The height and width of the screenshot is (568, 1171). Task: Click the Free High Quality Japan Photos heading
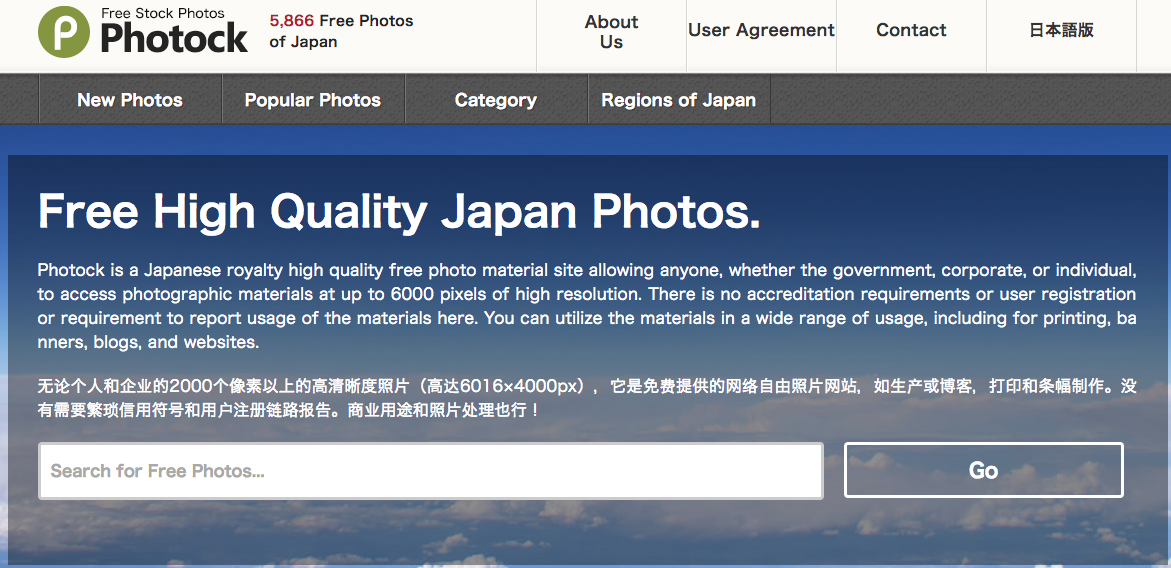pyautogui.click(x=400, y=211)
